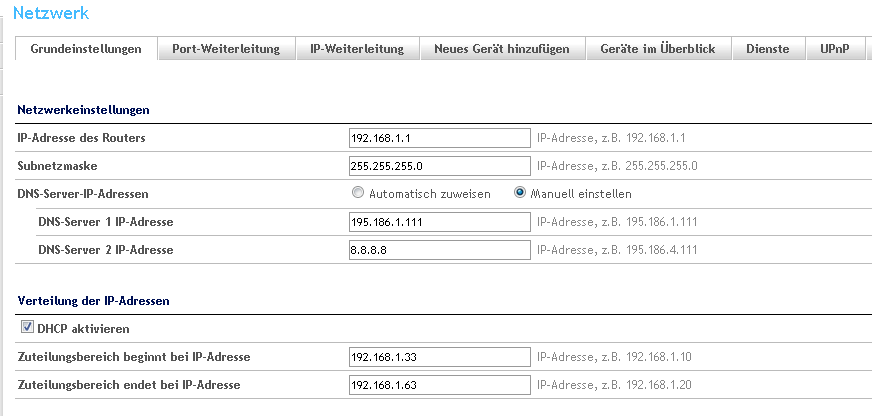Focus the DNS-Server 2 IP field
The width and height of the screenshot is (872, 416).
(x=438, y=249)
